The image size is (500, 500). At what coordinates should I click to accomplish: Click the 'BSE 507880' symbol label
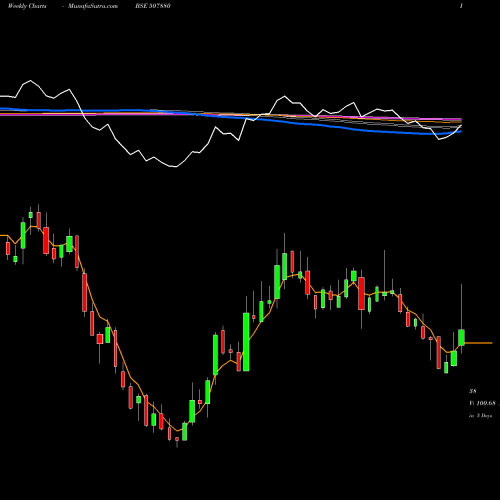click(x=153, y=6)
